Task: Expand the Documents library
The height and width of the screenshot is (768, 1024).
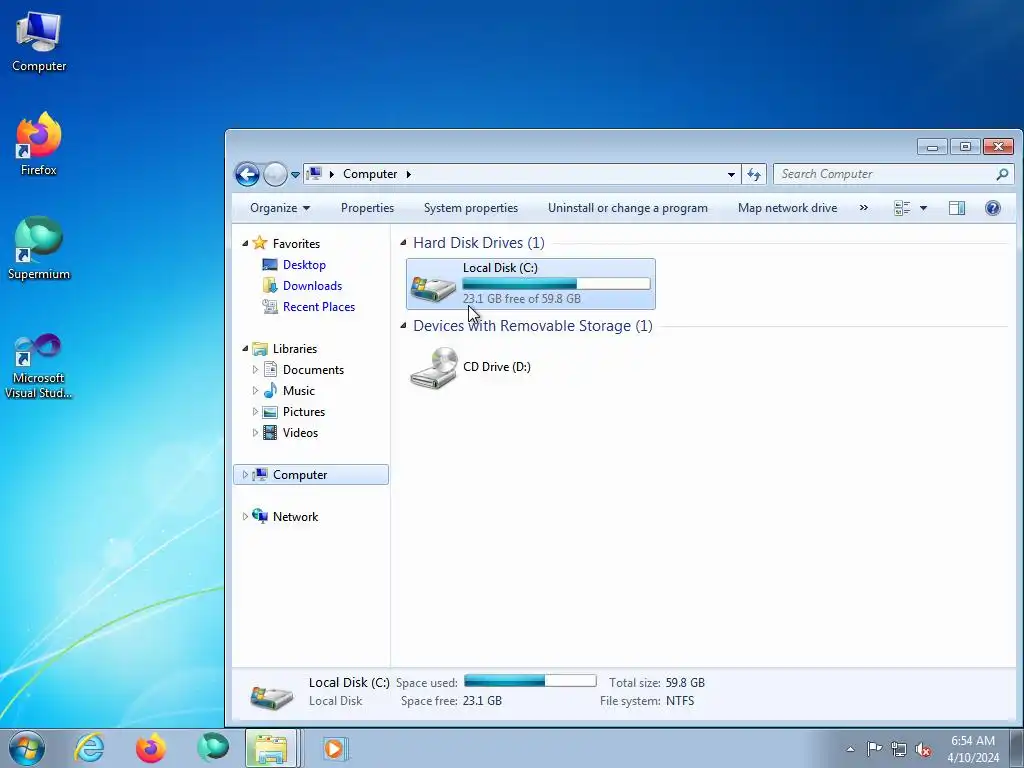Action: click(255, 370)
